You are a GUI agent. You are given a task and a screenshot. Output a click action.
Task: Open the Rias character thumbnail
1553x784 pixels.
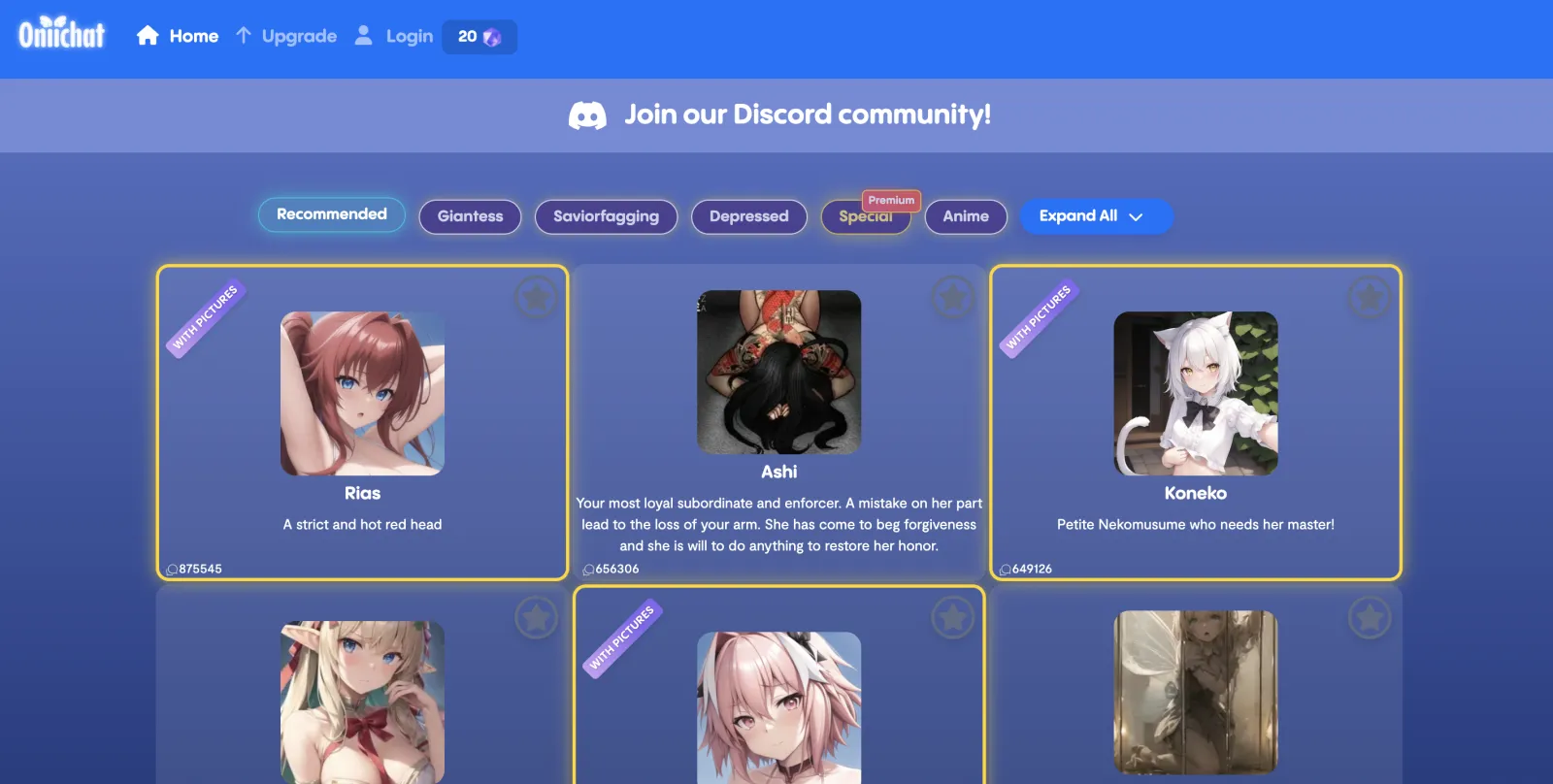362,393
